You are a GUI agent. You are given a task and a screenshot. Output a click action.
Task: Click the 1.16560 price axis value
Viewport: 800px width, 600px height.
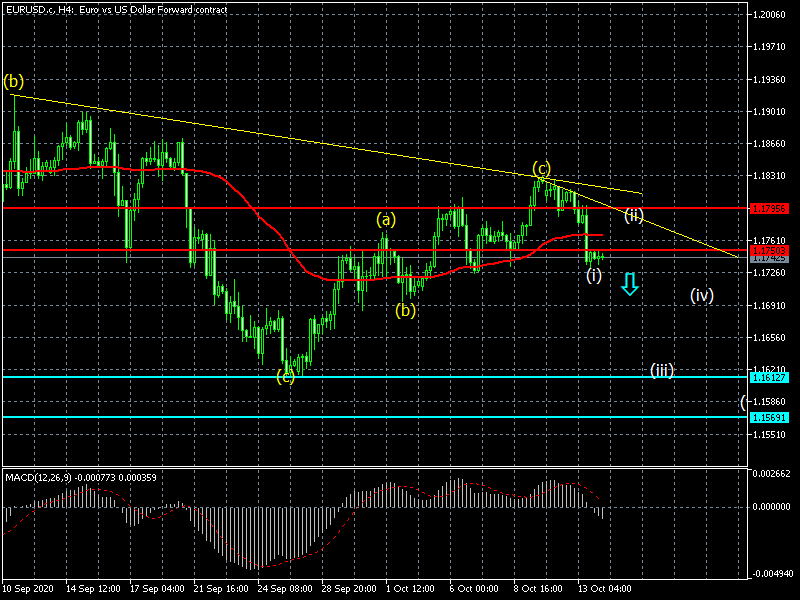[769, 338]
